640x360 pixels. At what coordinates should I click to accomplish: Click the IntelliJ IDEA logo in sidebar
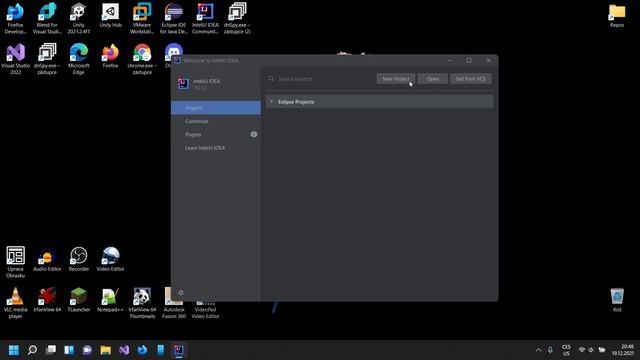(183, 84)
